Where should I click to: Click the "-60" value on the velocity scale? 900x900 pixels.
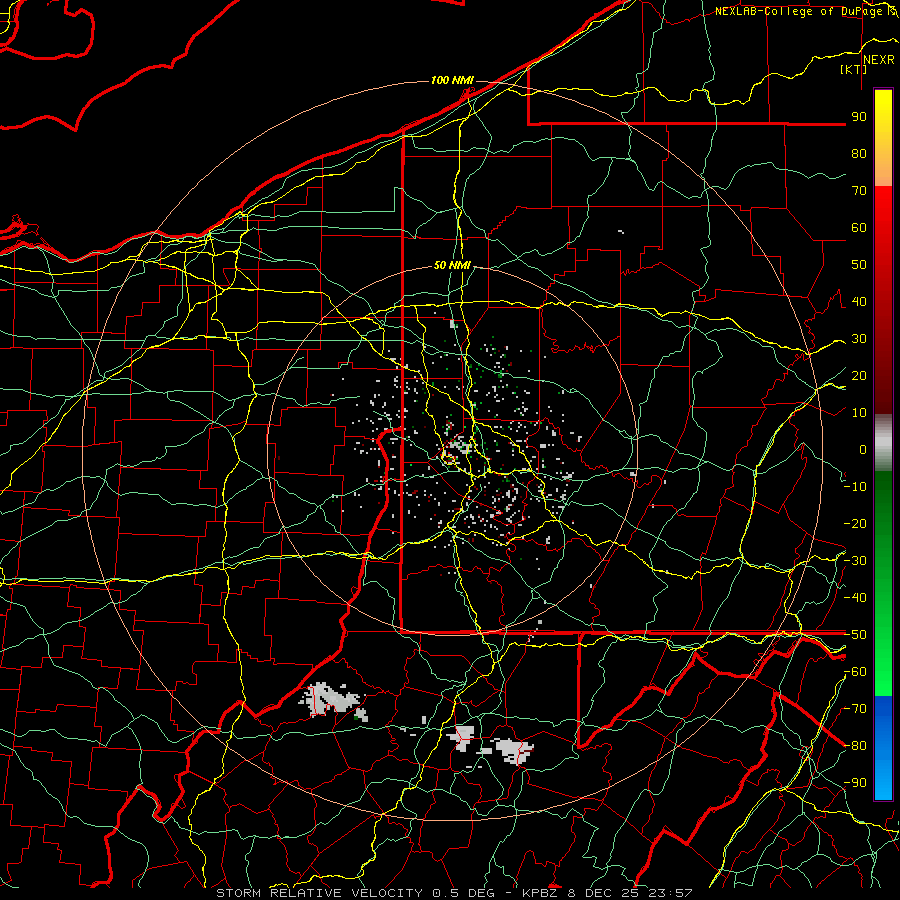(855, 672)
